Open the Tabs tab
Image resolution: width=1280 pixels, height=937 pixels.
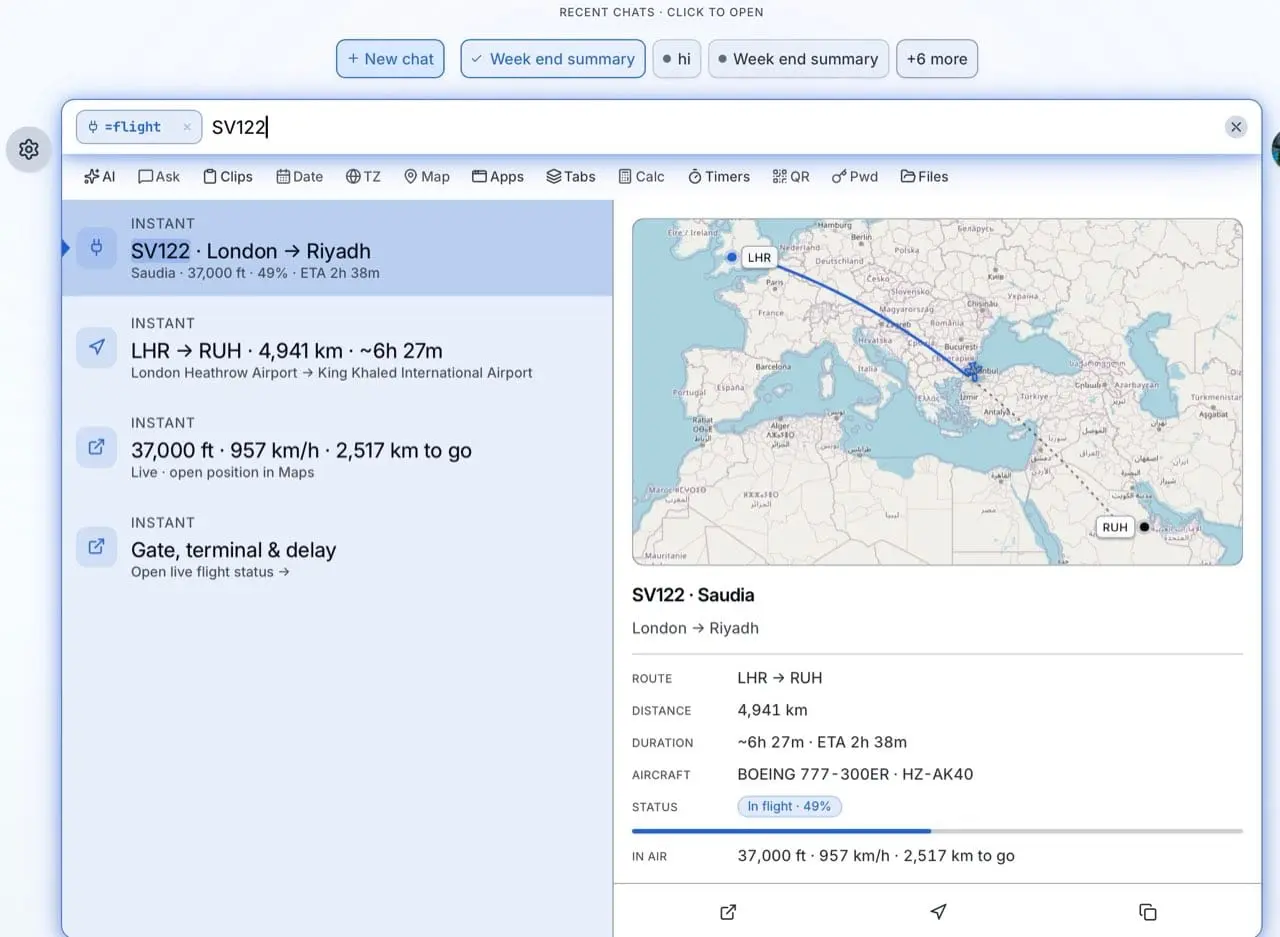click(571, 176)
